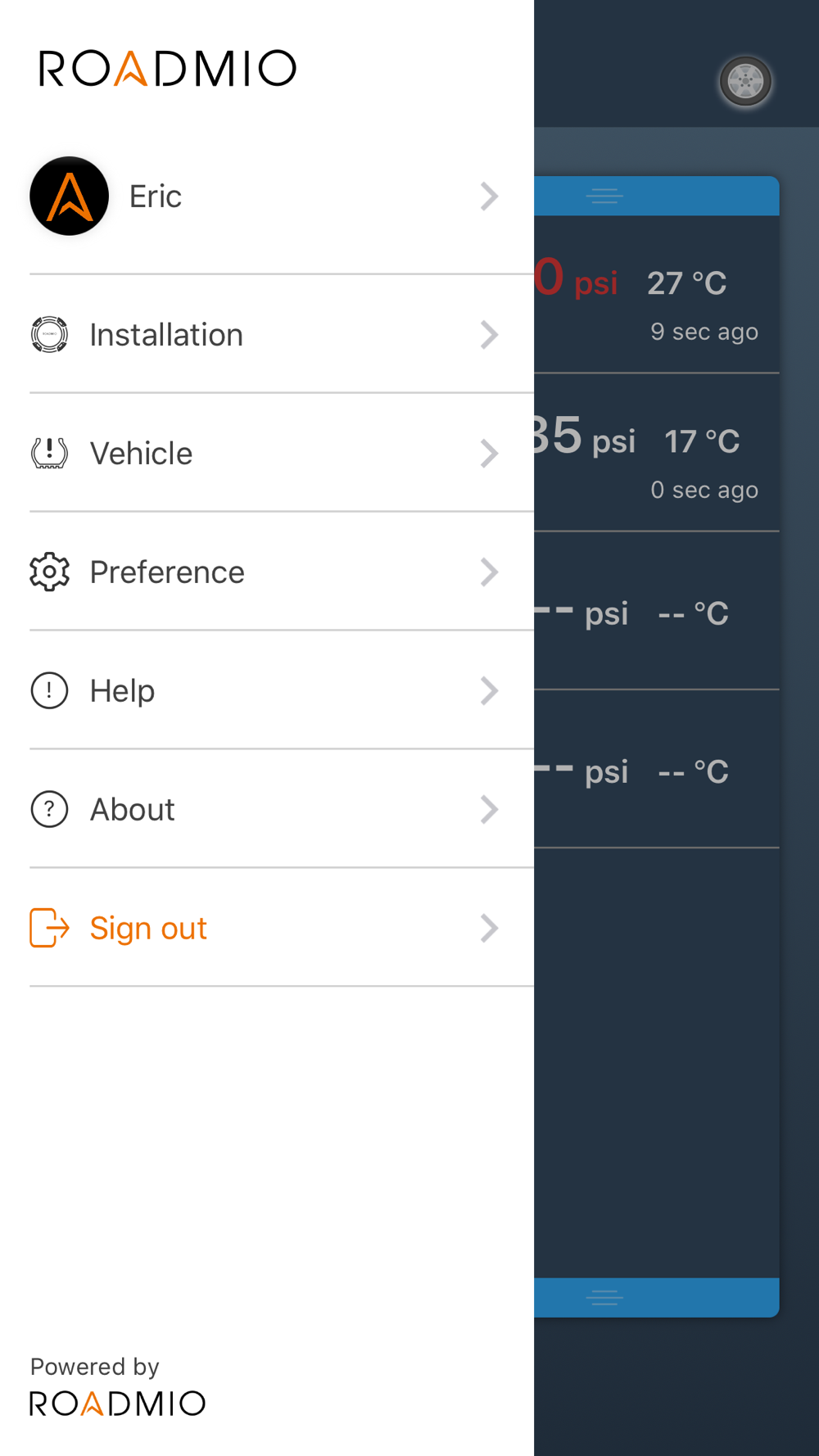Select the 27 °C tire reading row

(x=656, y=295)
